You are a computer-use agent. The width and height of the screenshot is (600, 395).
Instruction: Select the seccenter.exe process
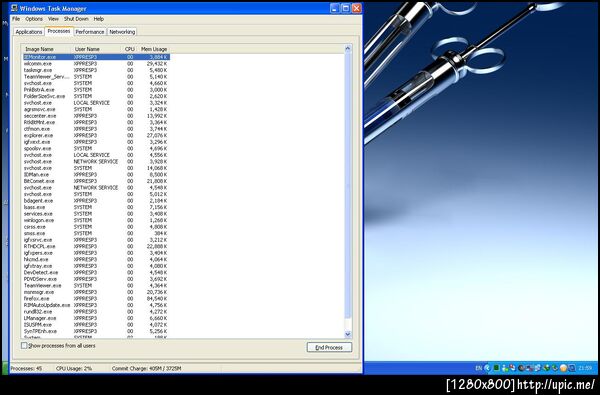click(96, 116)
